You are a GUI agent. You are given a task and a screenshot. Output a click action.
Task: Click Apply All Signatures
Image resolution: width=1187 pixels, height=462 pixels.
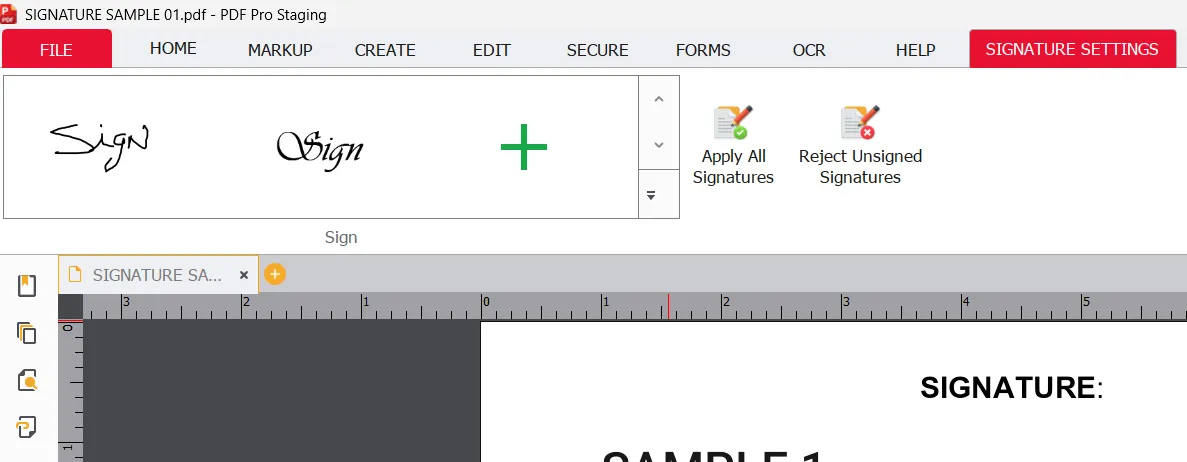(733, 145)
